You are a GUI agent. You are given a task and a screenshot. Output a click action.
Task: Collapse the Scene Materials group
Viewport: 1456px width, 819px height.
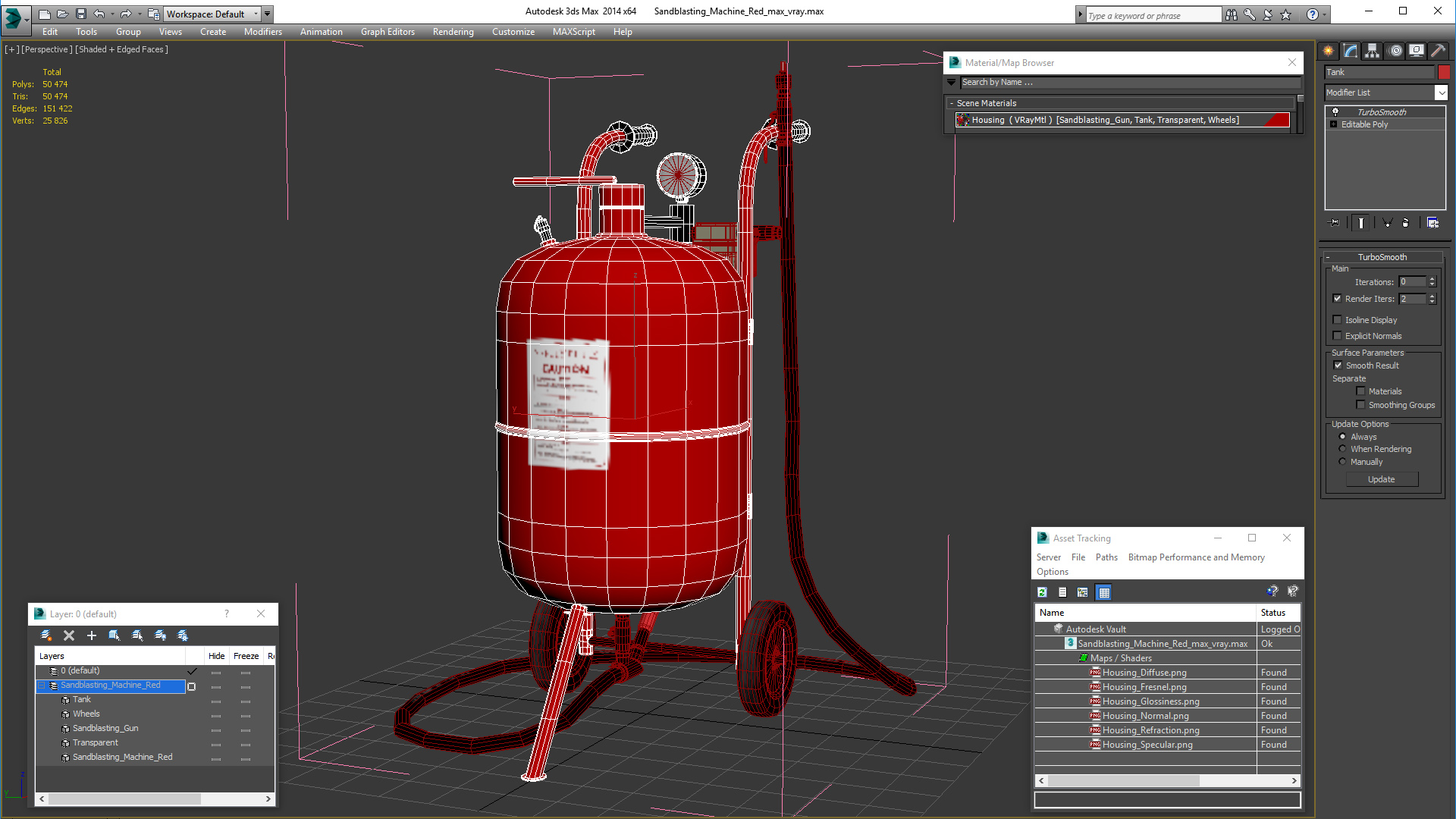[x=952, y=103]
